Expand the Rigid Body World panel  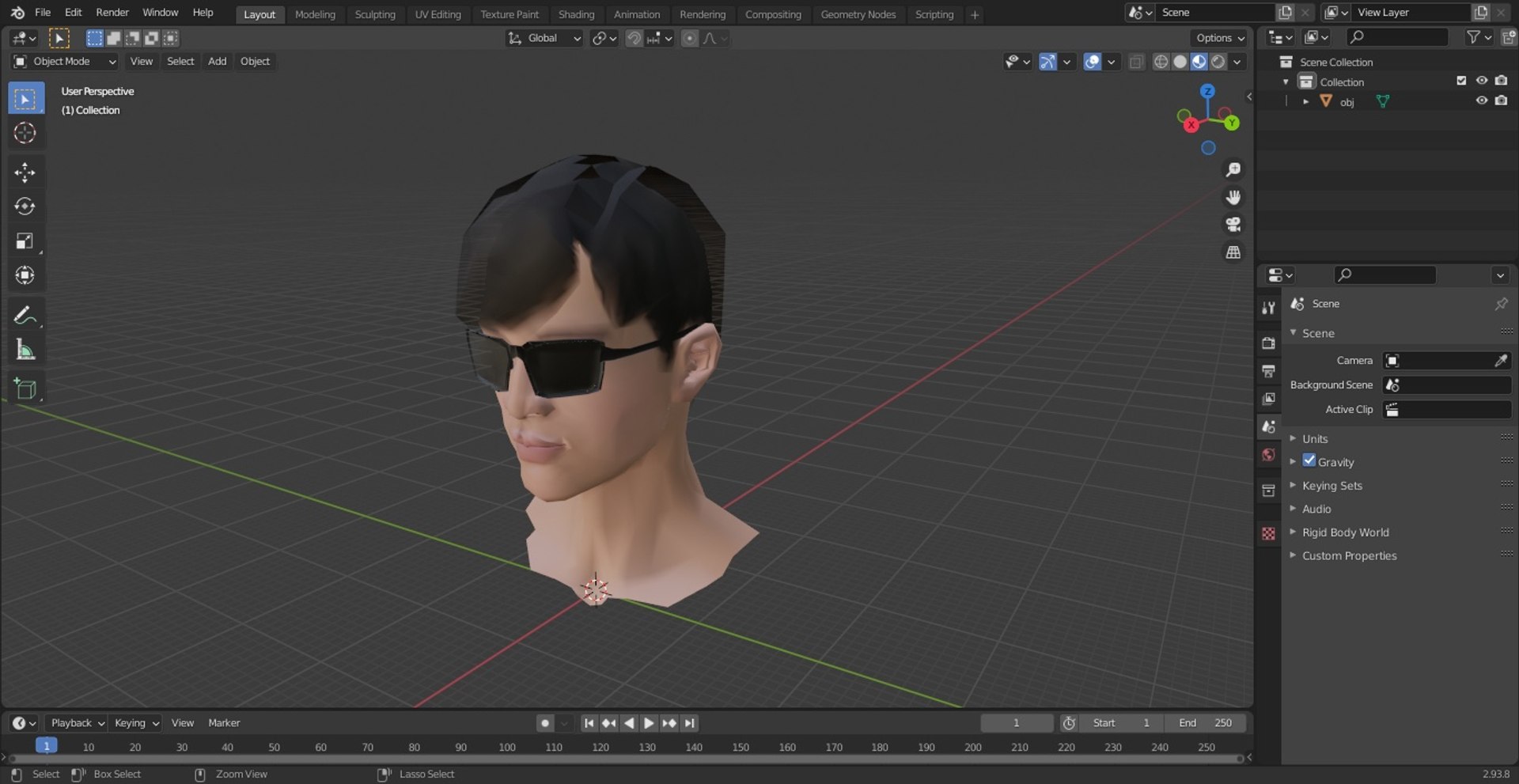[1345, 532]
